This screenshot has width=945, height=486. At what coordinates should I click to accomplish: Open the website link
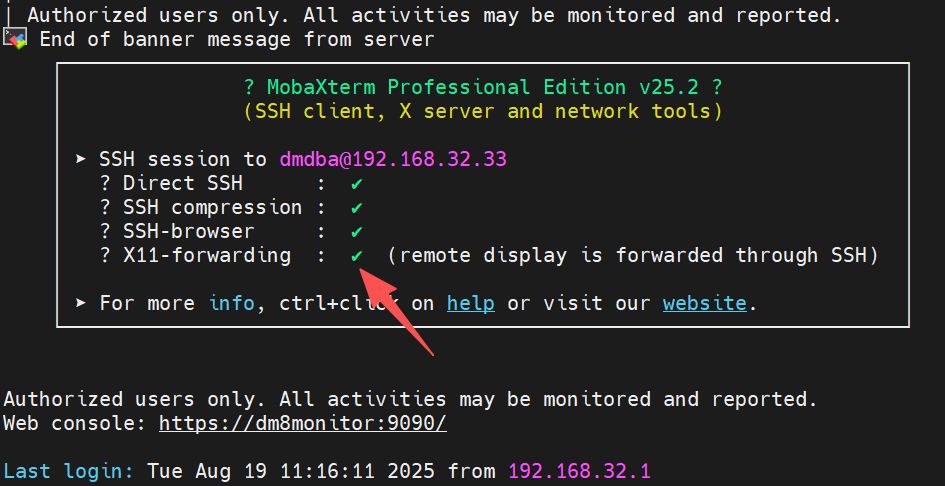coord(705,303)
